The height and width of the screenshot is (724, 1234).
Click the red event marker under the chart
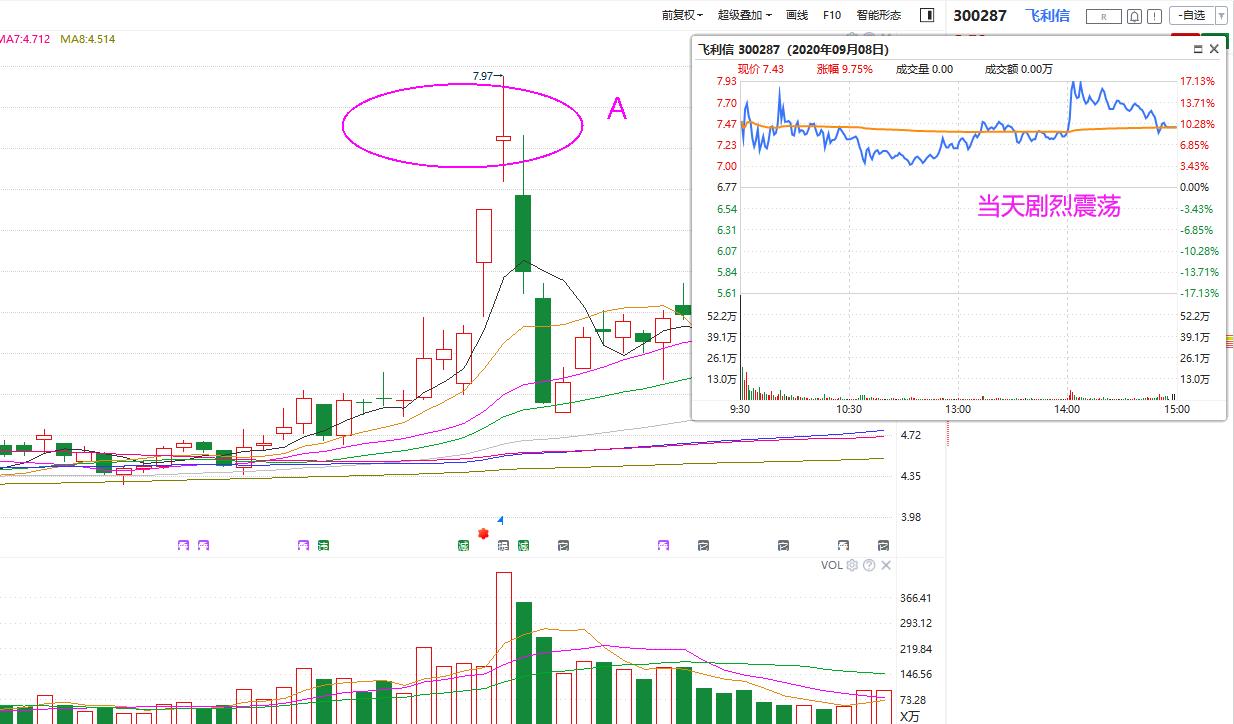483,534
